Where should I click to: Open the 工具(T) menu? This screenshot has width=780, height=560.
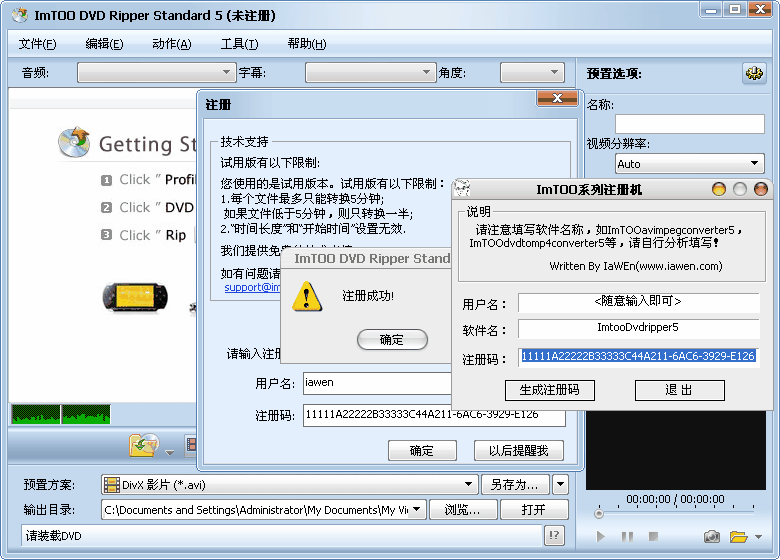click(239, 44)
